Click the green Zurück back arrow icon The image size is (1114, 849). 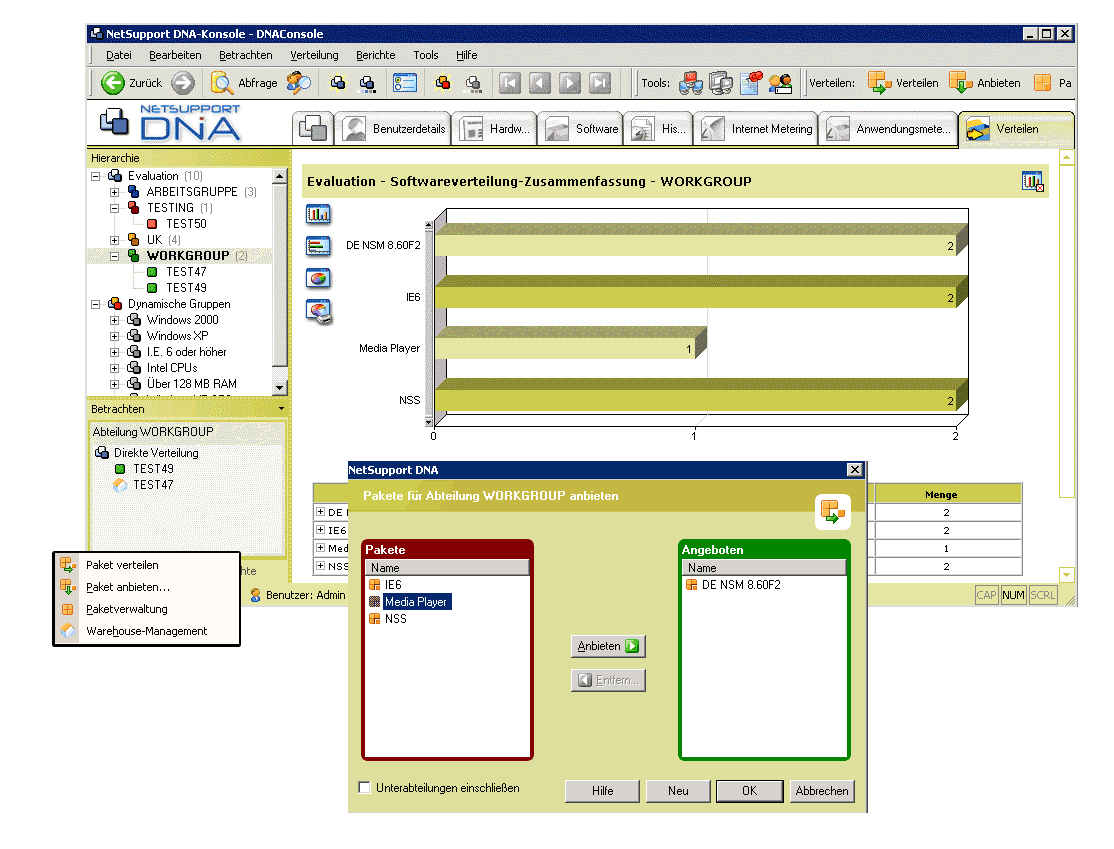[112, 83]
